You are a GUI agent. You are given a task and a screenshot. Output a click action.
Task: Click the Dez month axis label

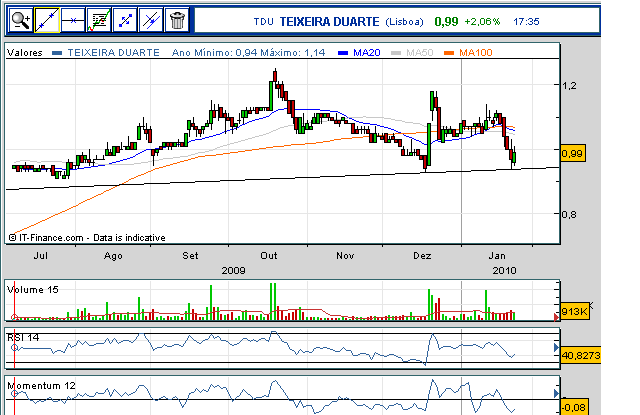(422, 256)
